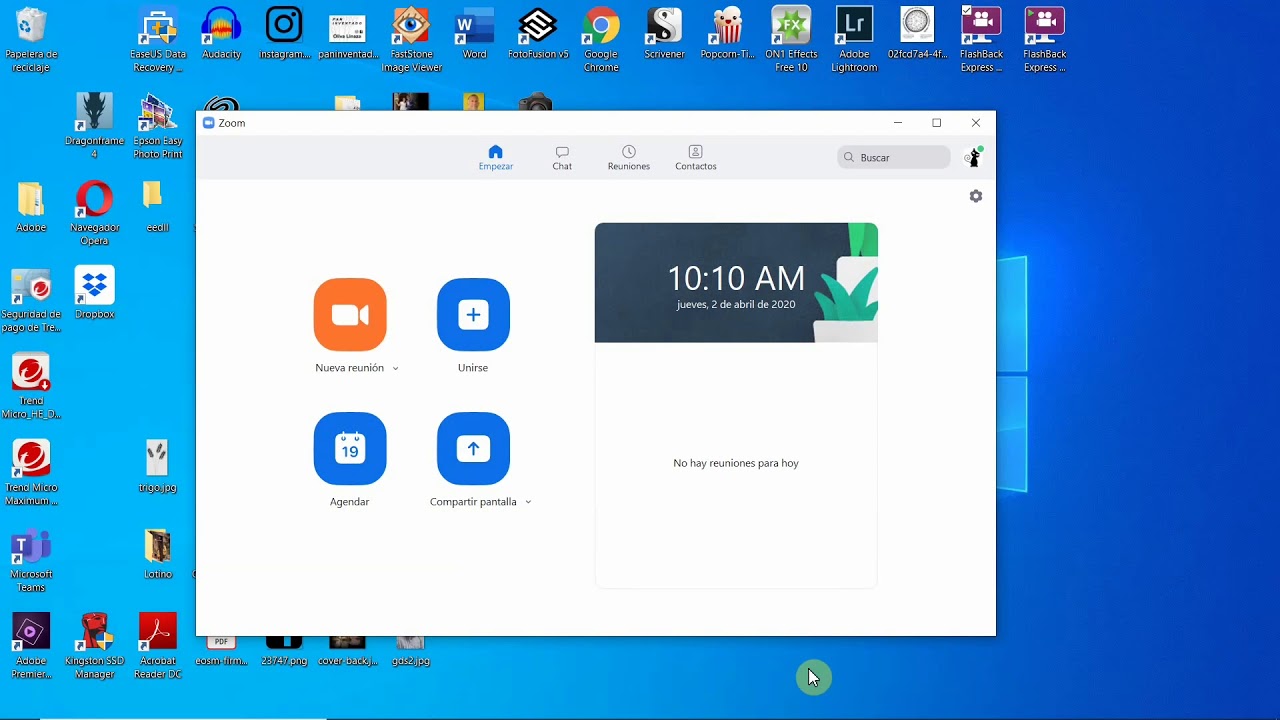1280x720 pixels.
Task: Expand the Compartir pantalla options arrow
Action: pos(528,502)
